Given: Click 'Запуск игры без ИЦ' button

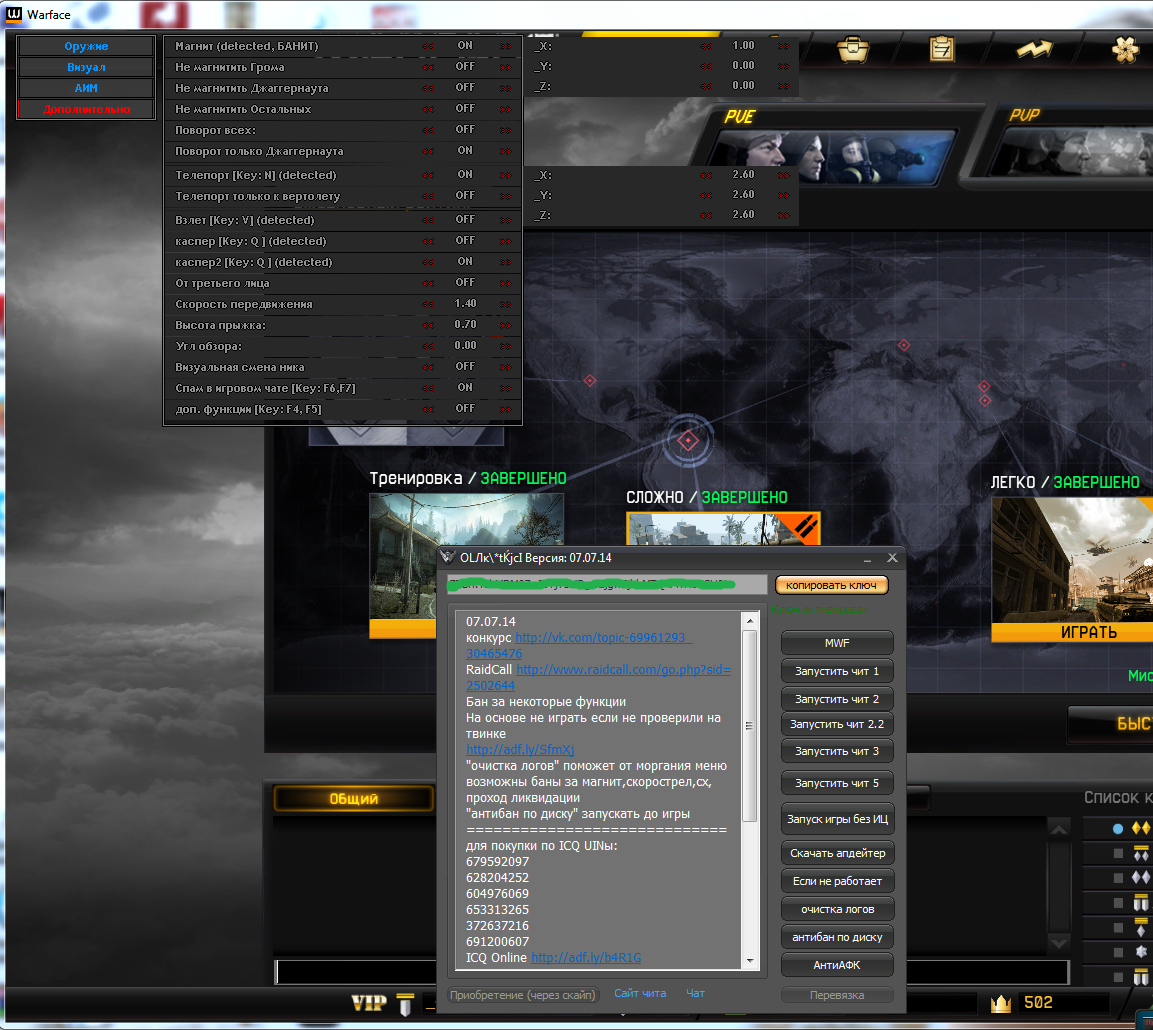Looking at the screenshot, I should [x=837, y=818].
